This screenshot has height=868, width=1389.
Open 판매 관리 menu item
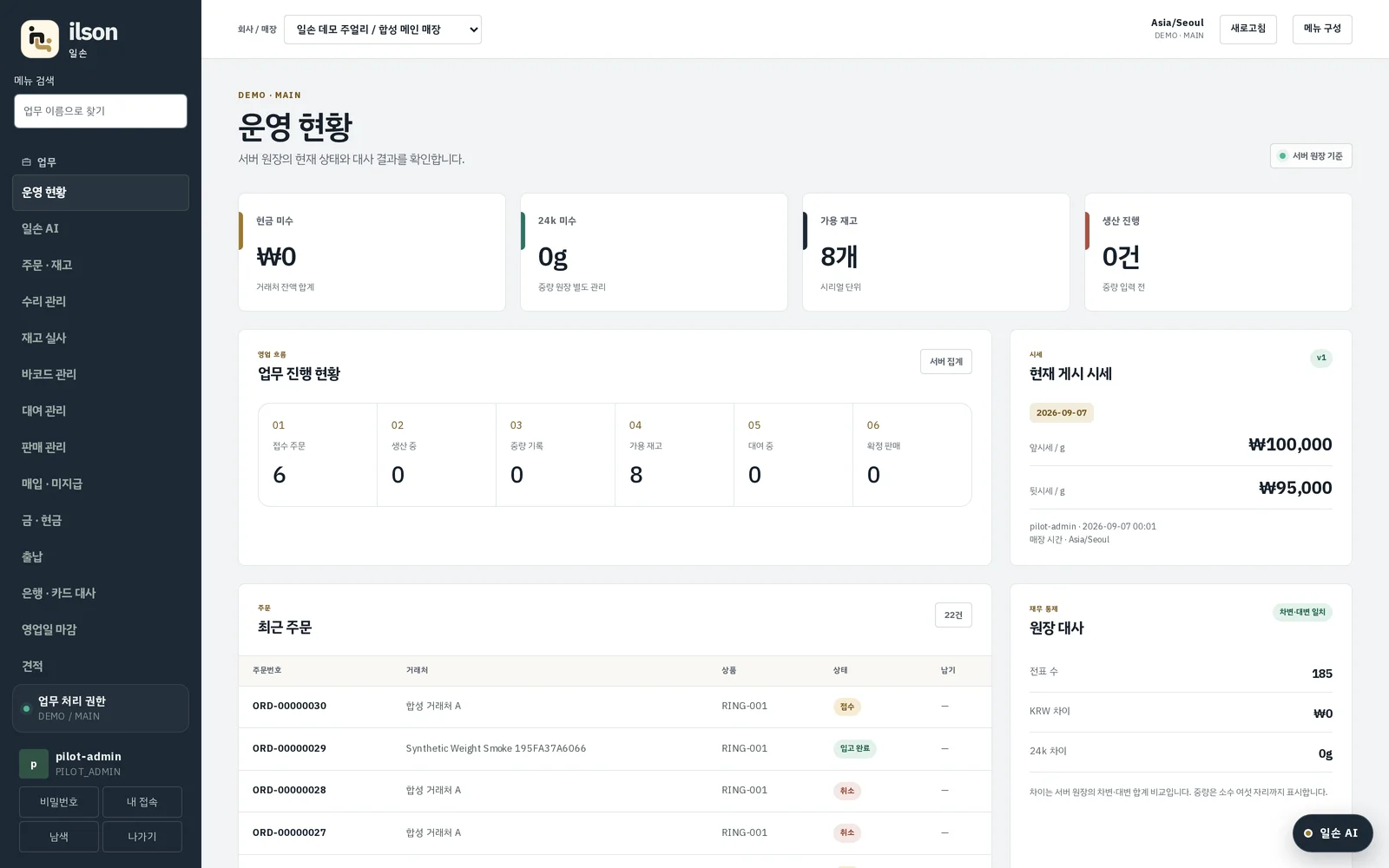pyautogui.click(x=101, y=448)
